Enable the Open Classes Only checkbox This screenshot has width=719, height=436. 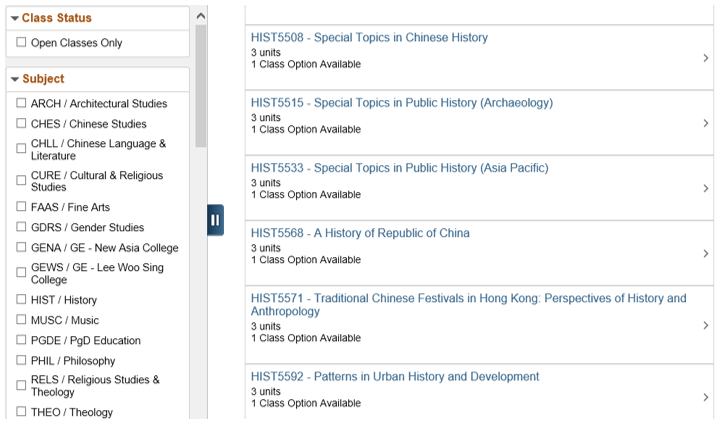tap(21, 43)
